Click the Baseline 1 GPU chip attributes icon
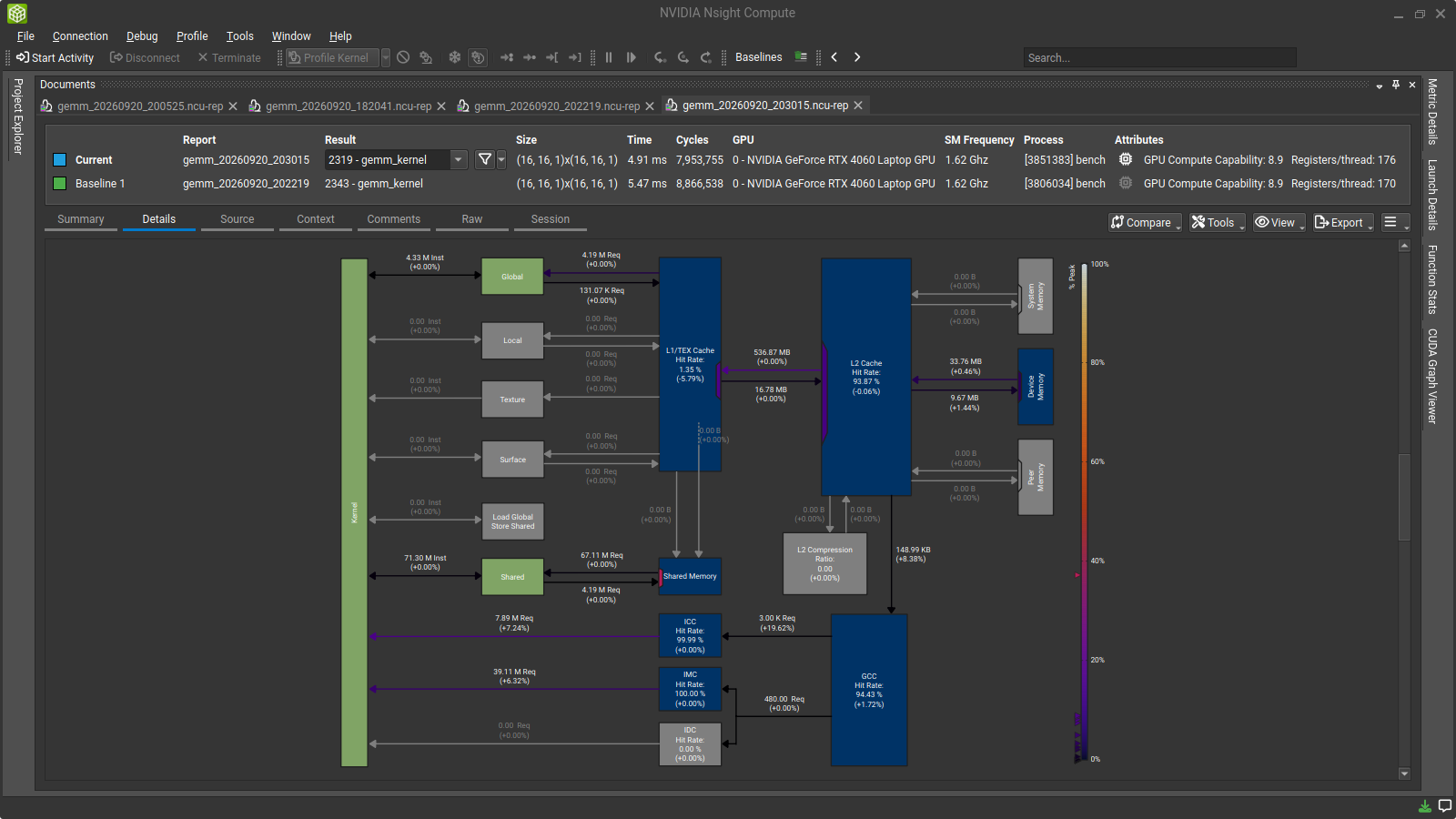The height and width of the screenshot is (819, 1456). tap(1126, 183)
